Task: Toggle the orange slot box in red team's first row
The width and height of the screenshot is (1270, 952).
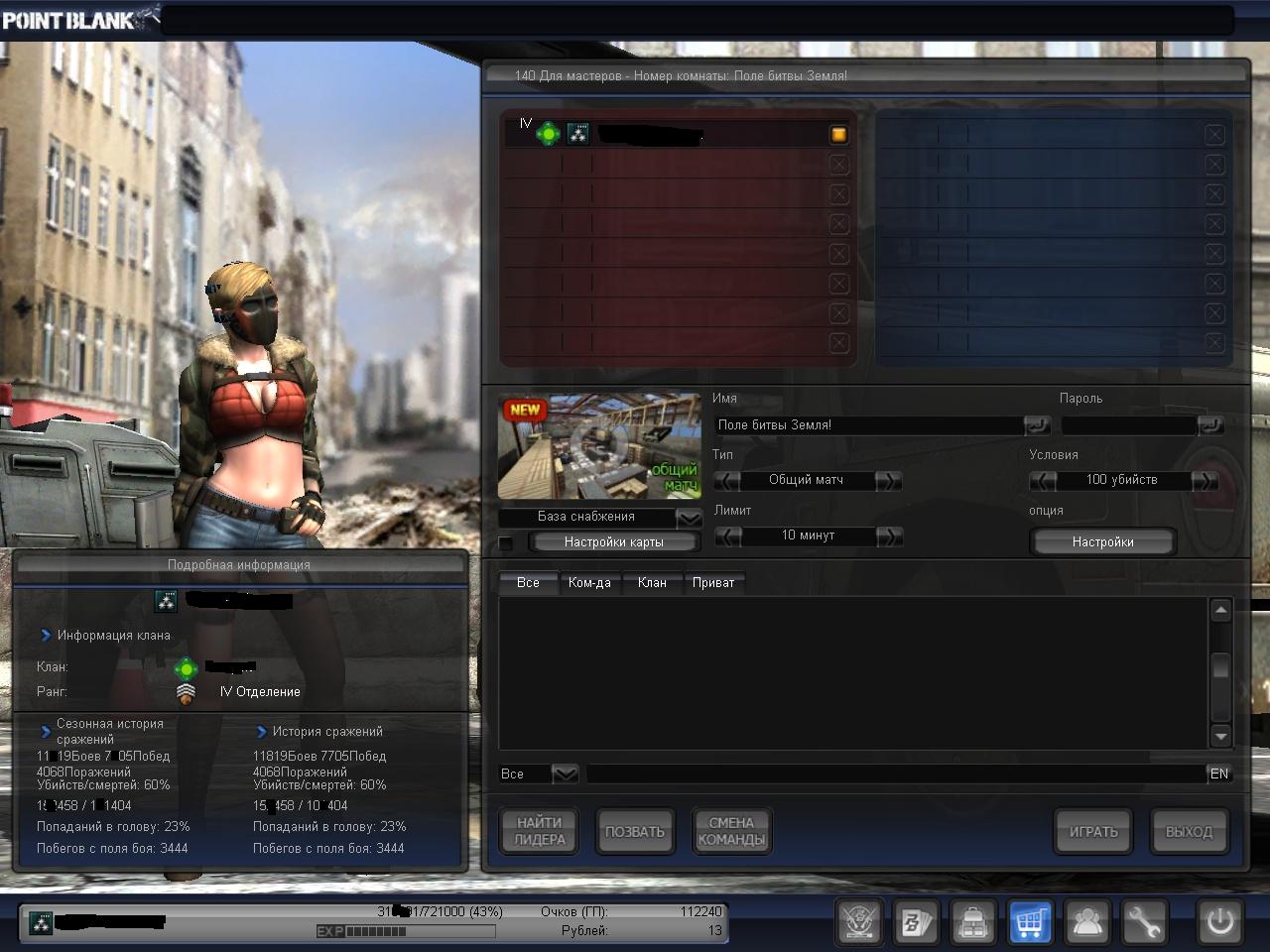Action: [838, 135]
